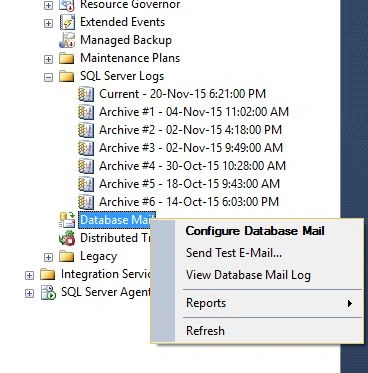The image size is (368, 373).
Task: Select Archive #5 18-Oct-15 log
Action: (x=189, y=184)
